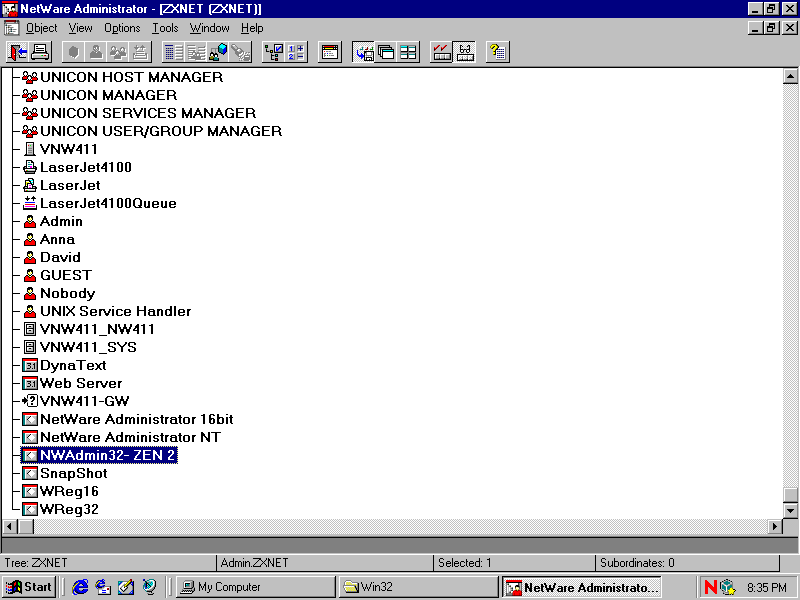This screenshot has width=800, height=600.
Task: Click the grayed create-user toolbar icon
Action: 96,52
